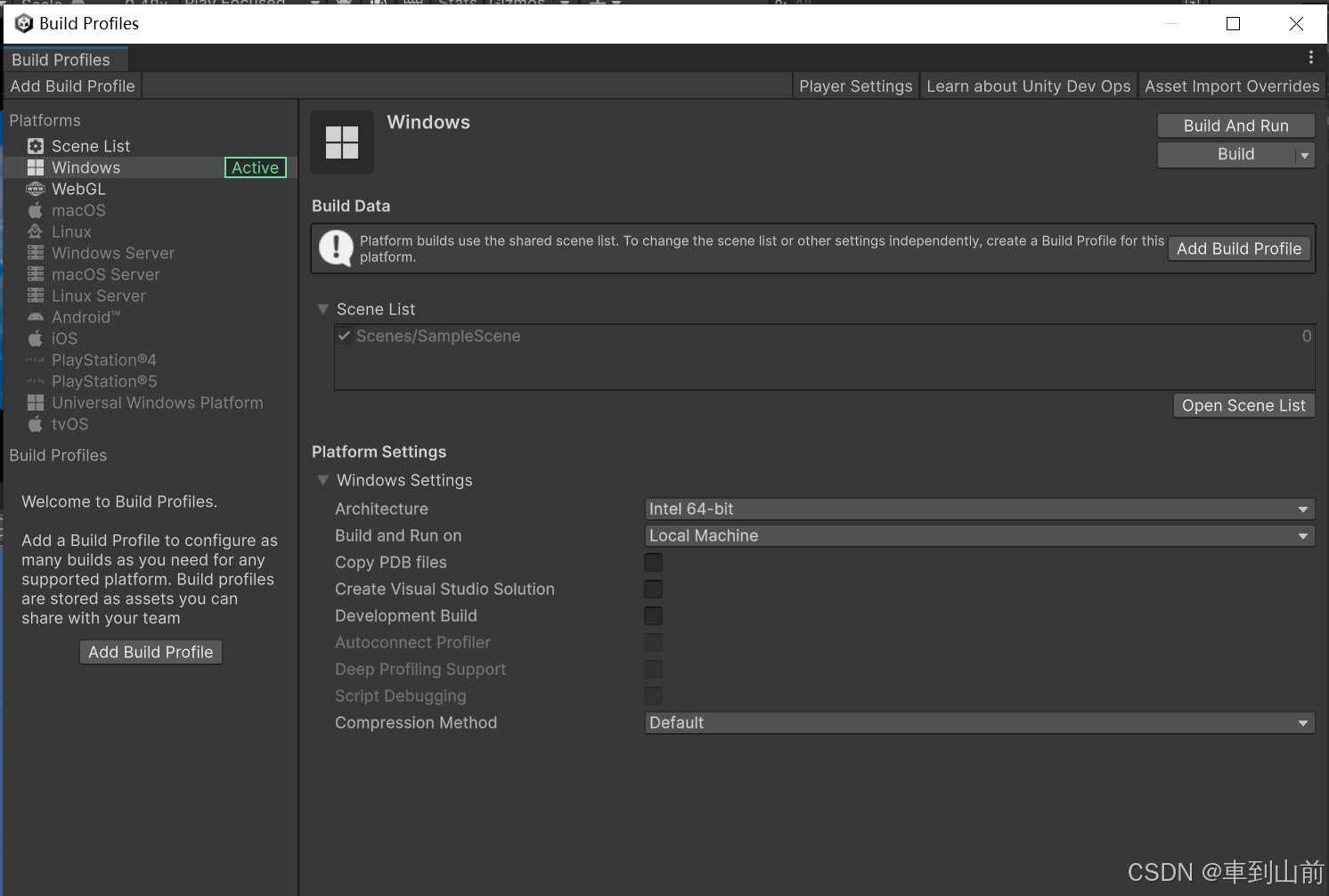
Task: Click Build And Run button
Action: pyautogui.click(x=1236, y=126)
